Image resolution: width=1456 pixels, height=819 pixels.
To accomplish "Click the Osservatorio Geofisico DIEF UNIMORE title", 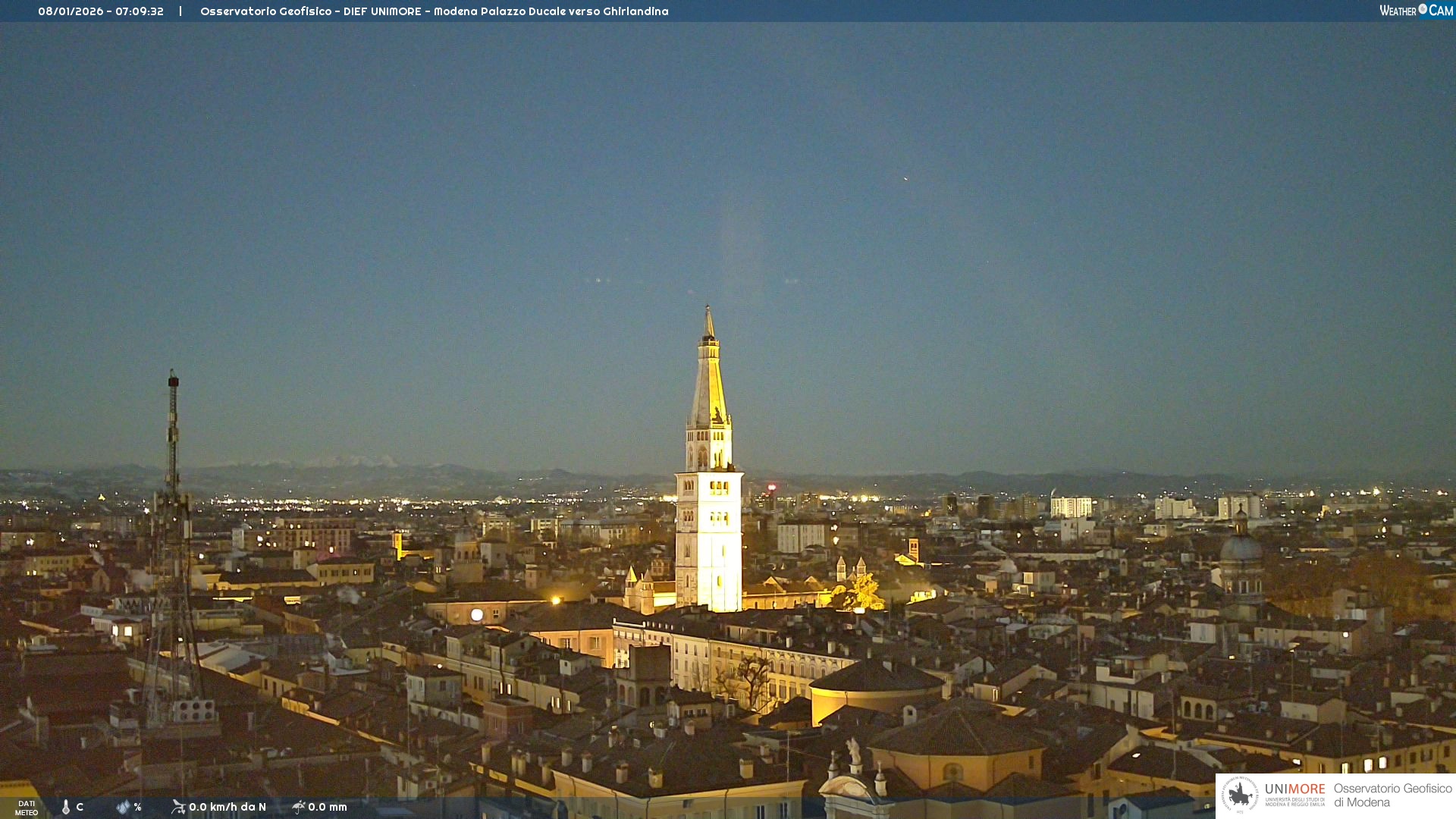I will tap(434, 11).
